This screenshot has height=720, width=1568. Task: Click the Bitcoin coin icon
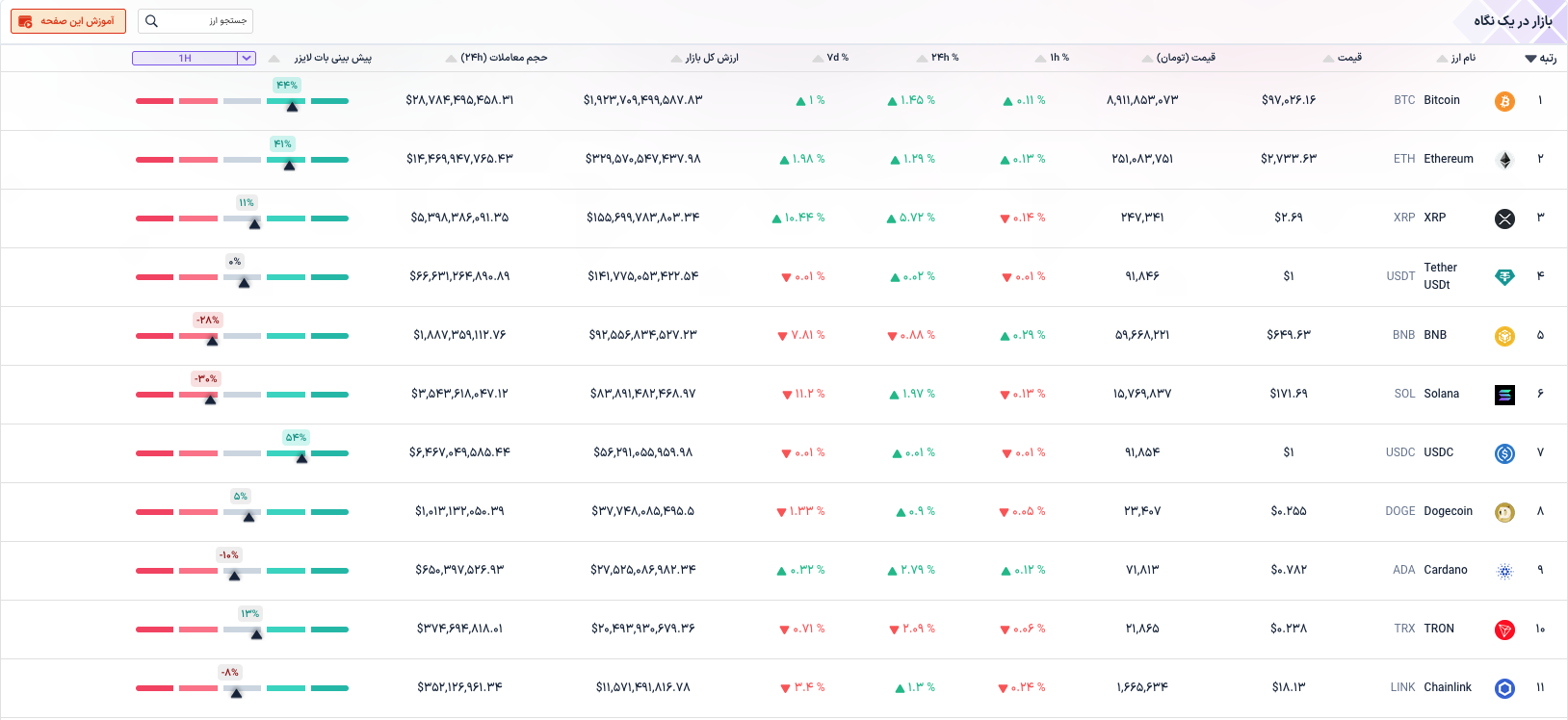click(x=1504, y=101)
